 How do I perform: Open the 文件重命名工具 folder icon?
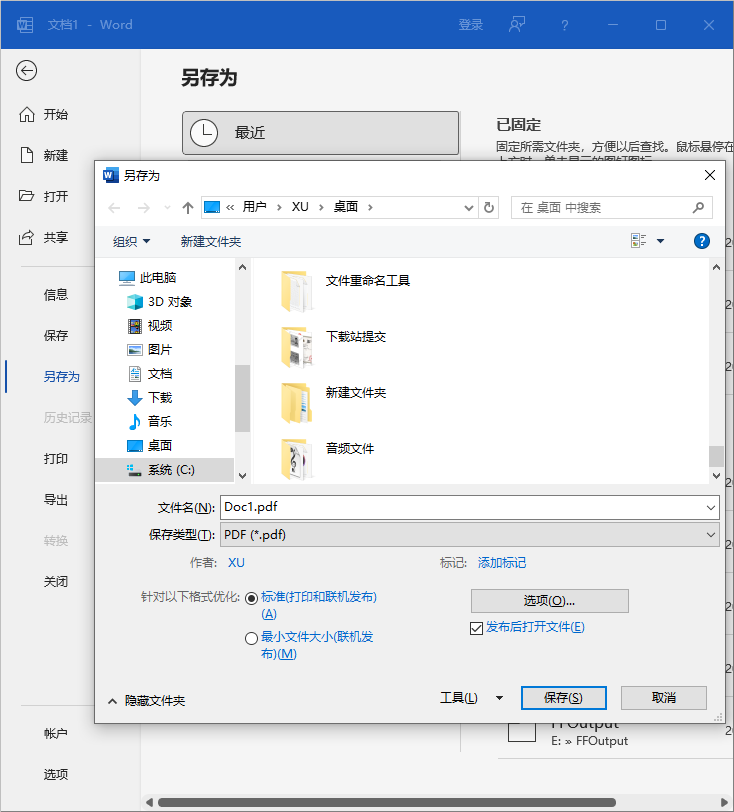click(296, 291)
